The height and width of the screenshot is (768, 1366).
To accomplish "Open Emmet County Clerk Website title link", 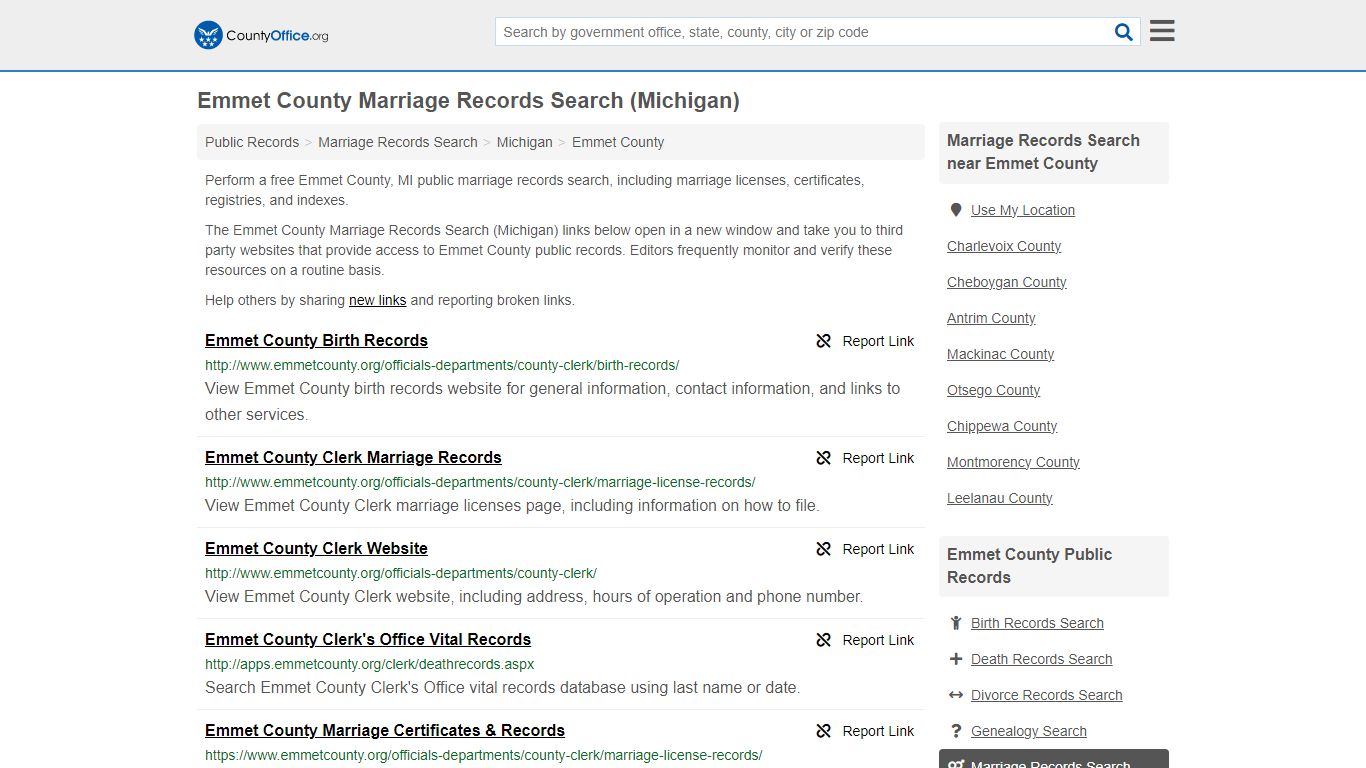I will click(316, 548).
